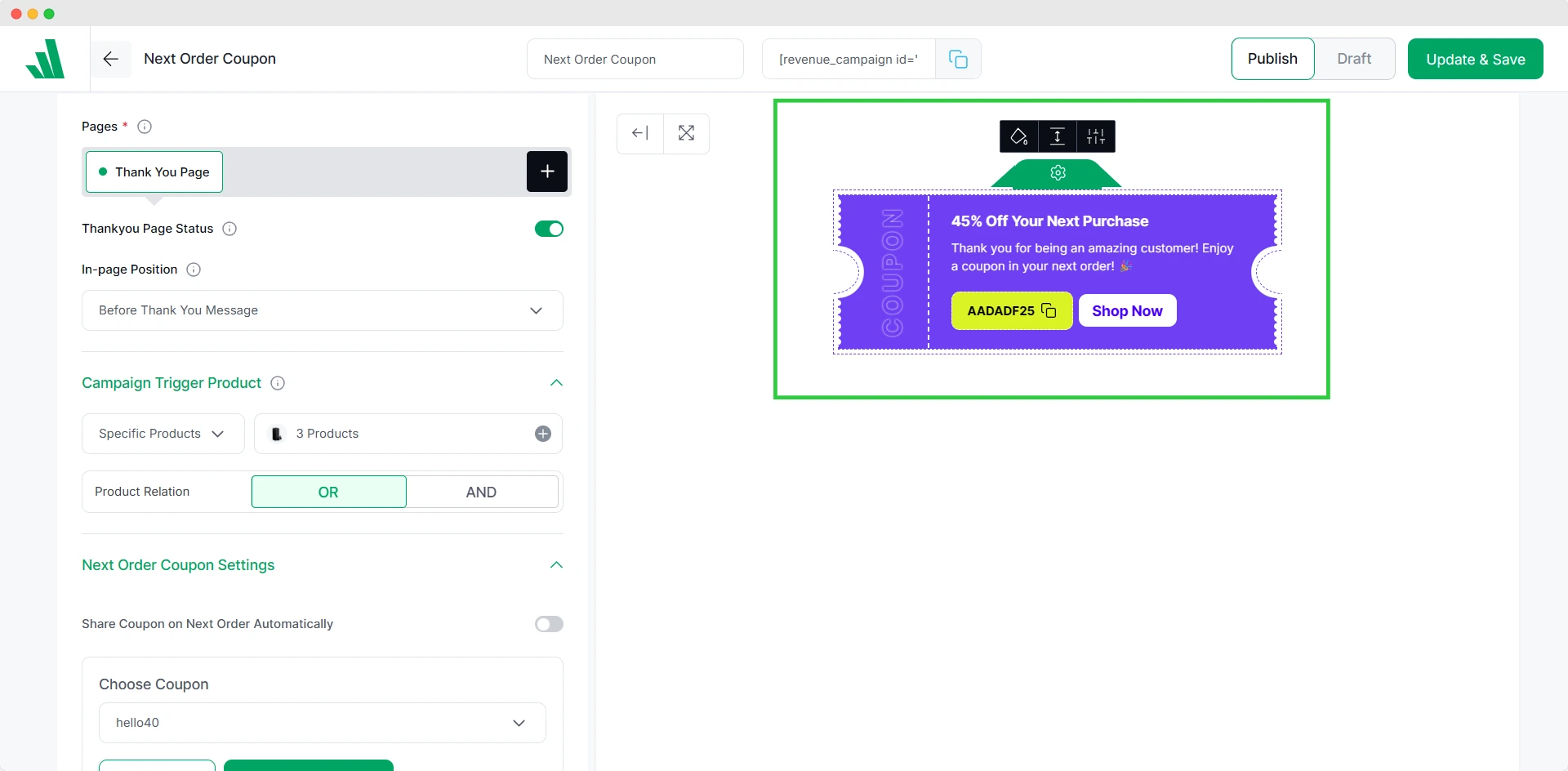Open the Specific Products dropdown
The width and height of the screenshot is (1568, 771).
(163, 434)
